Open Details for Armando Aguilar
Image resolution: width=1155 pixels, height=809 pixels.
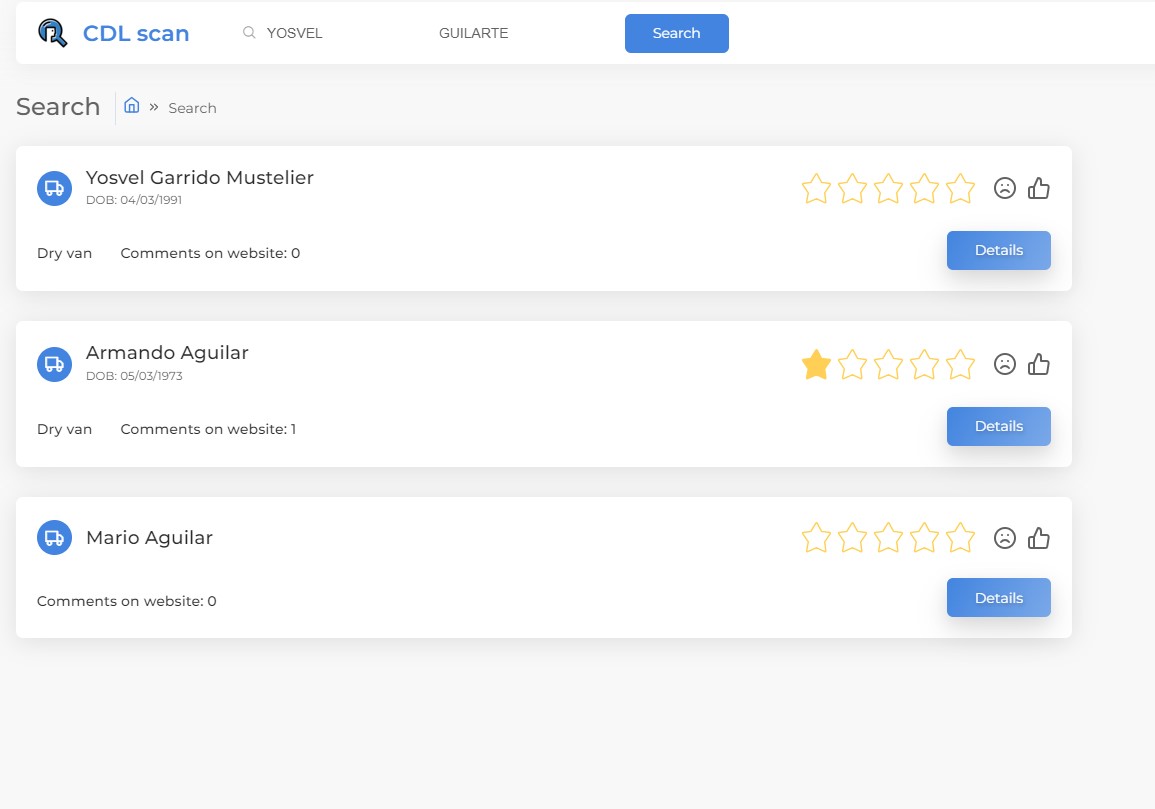pyautogui.click(x=998, y=426)
